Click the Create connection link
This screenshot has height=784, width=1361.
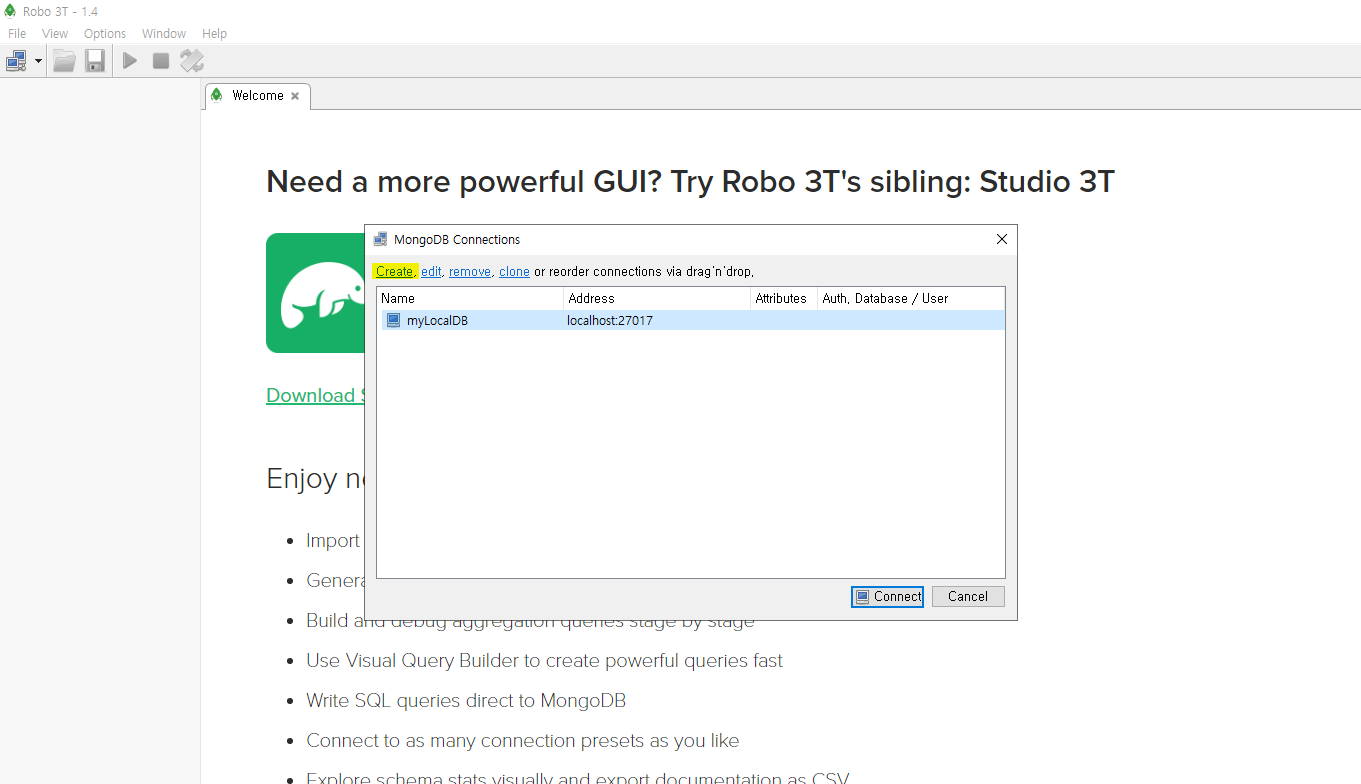394,271
